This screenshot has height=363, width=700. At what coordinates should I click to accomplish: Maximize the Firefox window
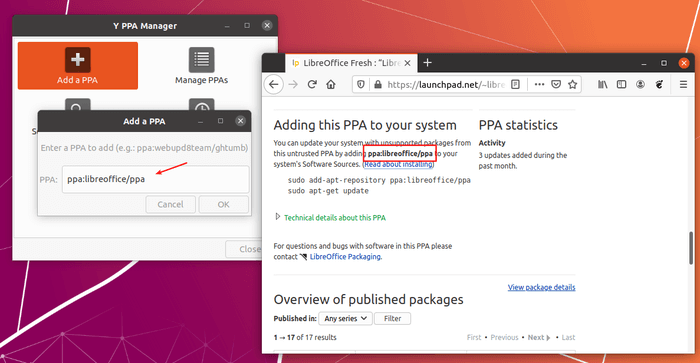click(x=664, y=63)
